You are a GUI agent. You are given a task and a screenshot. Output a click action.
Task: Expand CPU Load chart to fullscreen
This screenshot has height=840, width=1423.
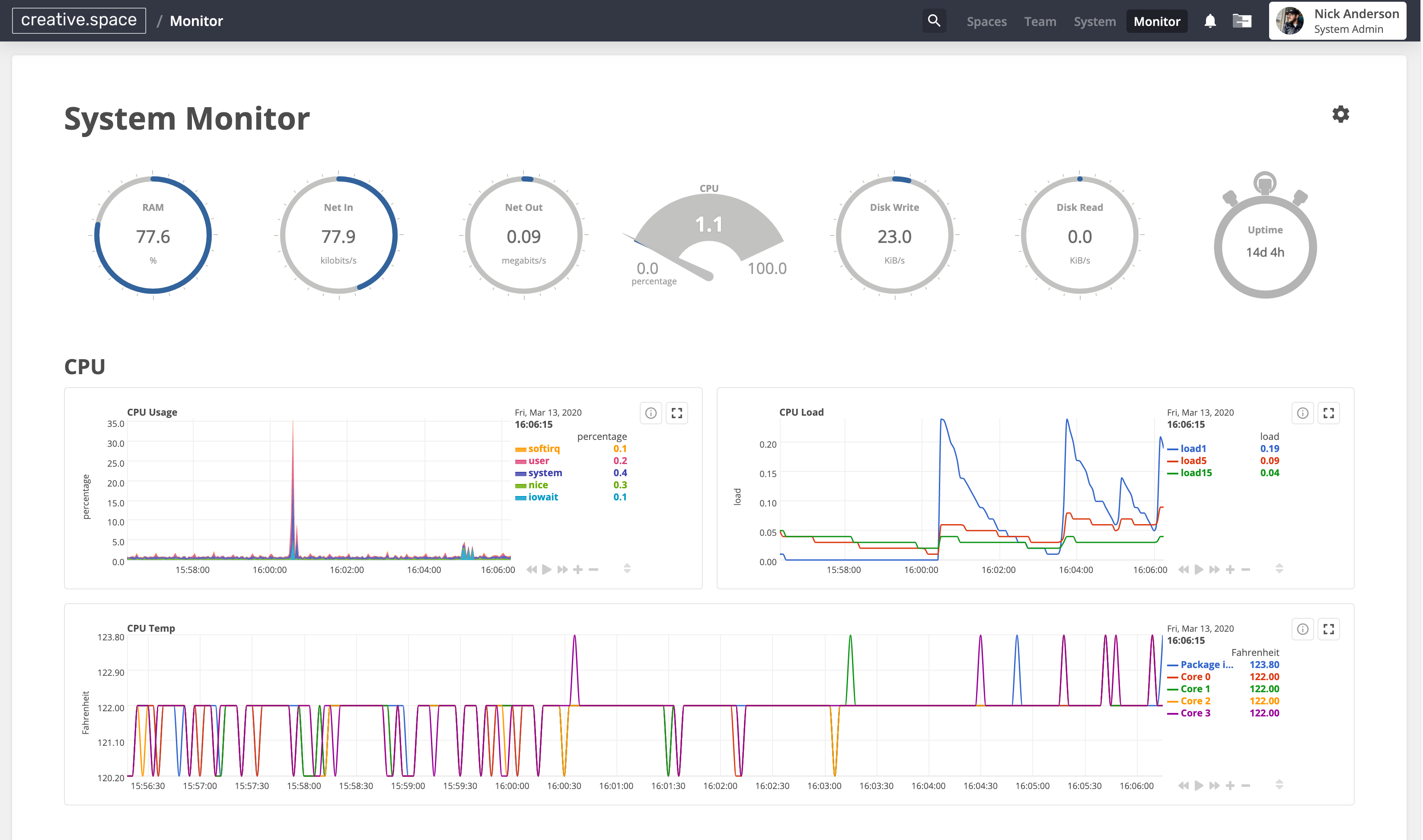click(x=1328, y=413)
